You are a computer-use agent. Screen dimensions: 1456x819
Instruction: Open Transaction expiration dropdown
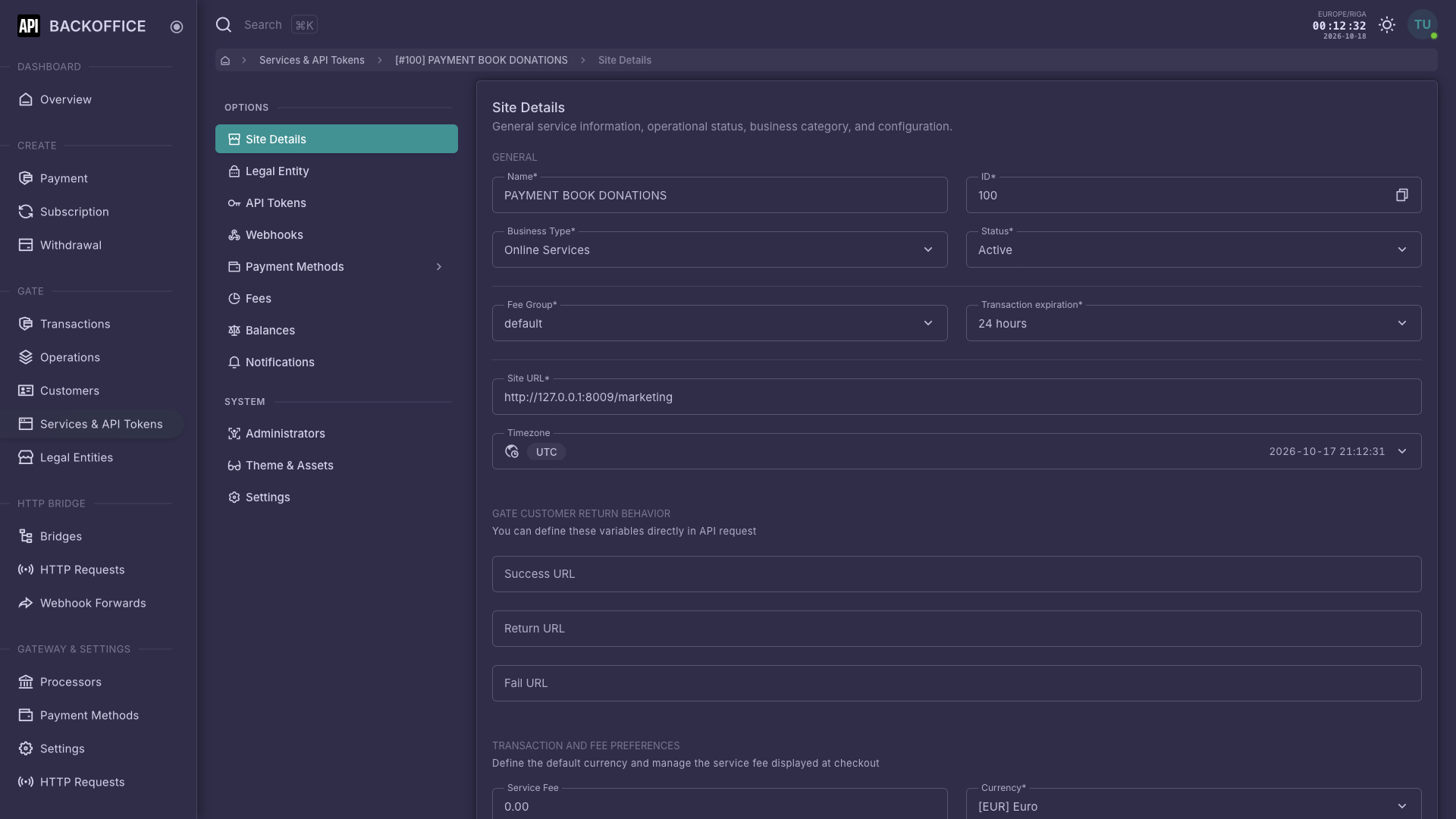pos(1194,323)
